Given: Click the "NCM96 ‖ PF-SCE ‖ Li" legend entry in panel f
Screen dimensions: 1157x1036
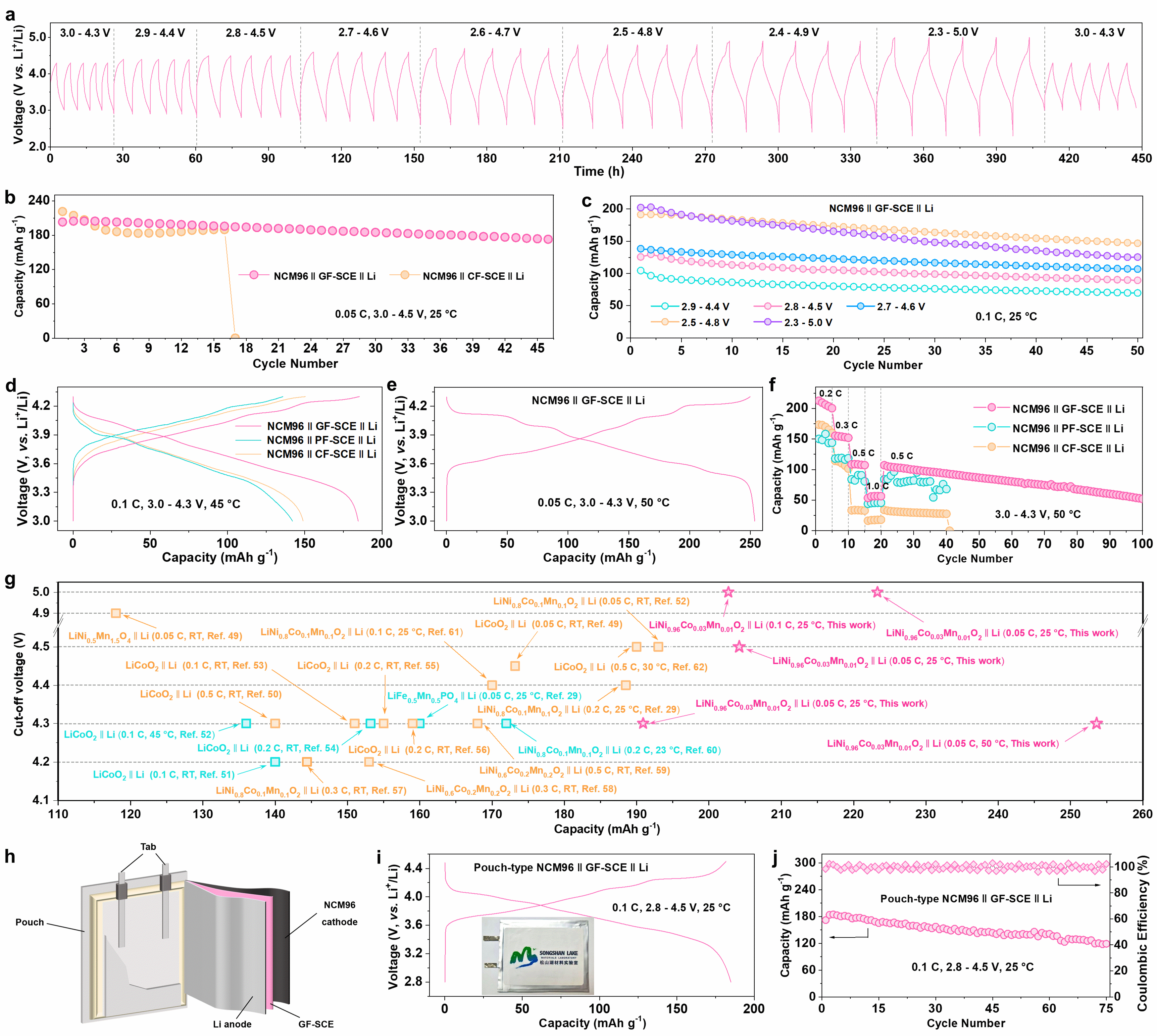Looking at the screenshot, I should 1049,429.
